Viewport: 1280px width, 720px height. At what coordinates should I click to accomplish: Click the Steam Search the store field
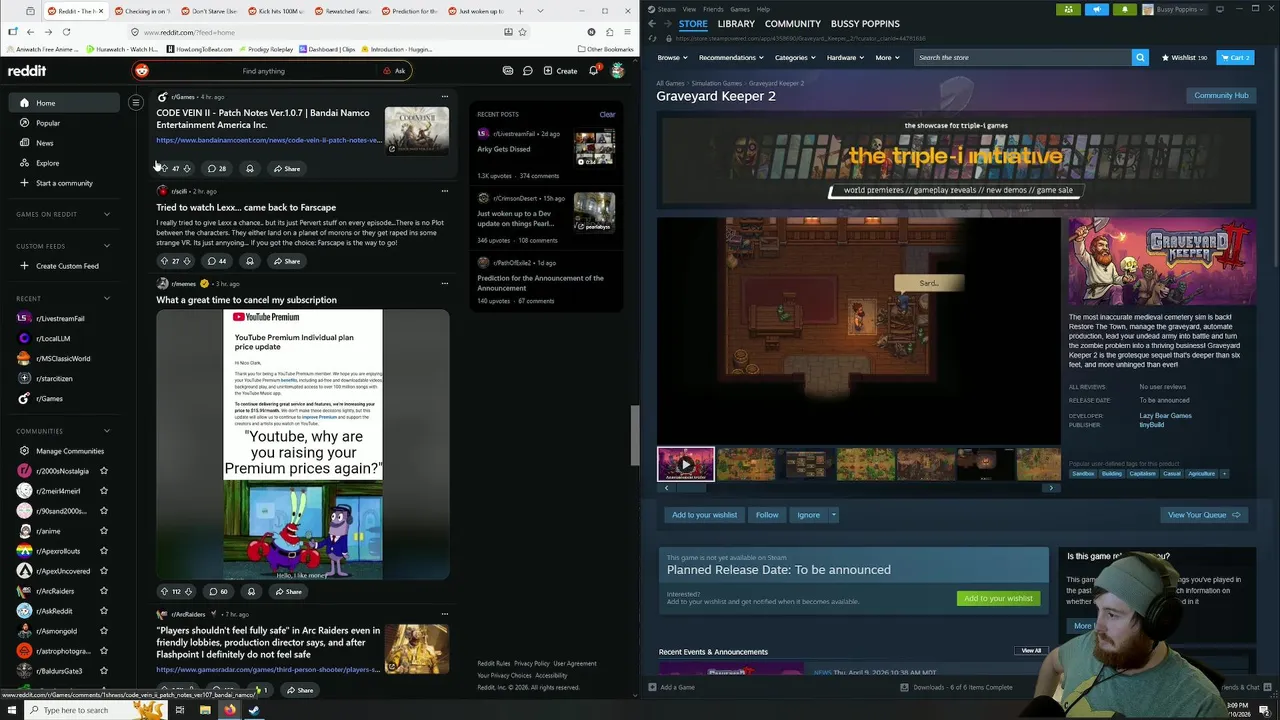click(1024, 57)
